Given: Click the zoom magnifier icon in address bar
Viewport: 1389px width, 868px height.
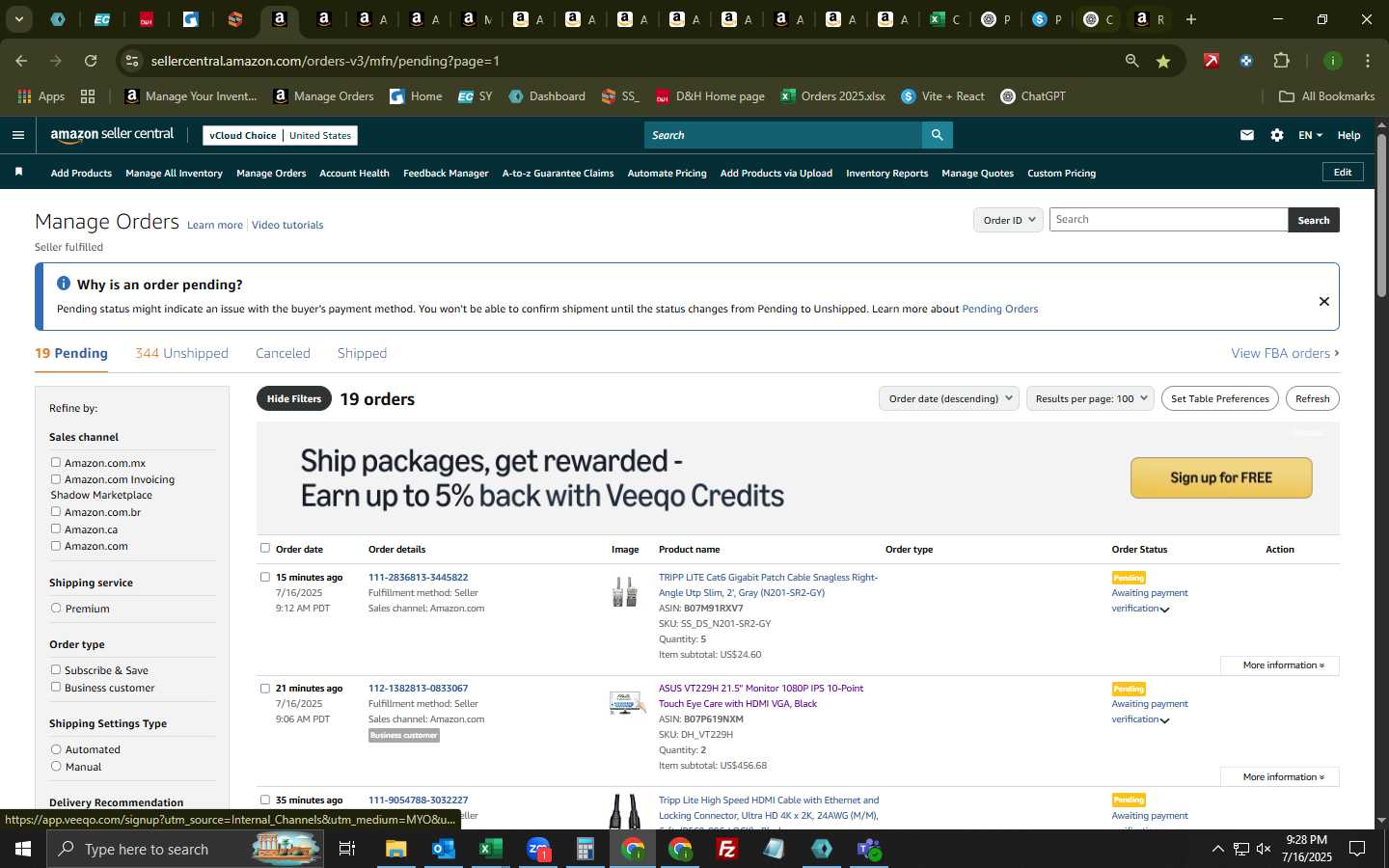Looking at the screenshot, I should tap(1131, 61).
